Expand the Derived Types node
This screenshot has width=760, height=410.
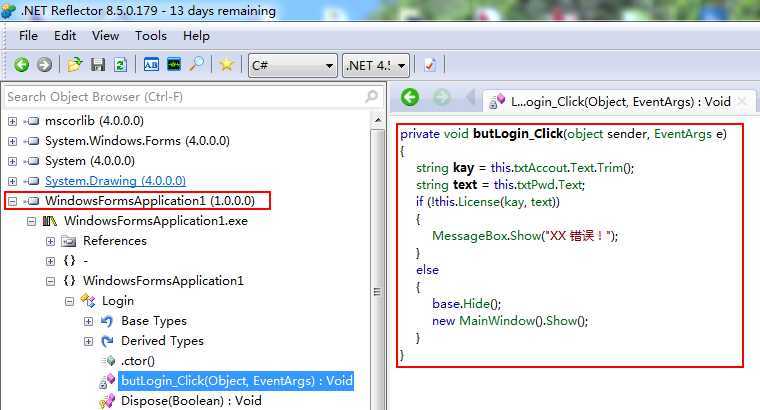[88, 341]
